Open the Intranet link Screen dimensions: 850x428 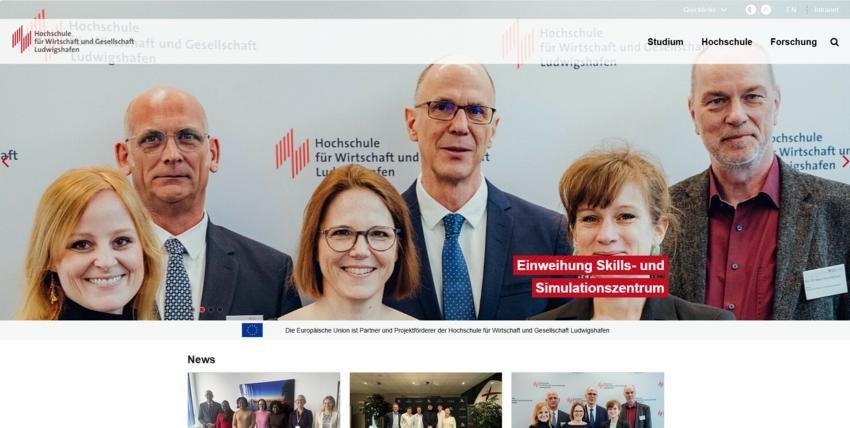(826, 10)
